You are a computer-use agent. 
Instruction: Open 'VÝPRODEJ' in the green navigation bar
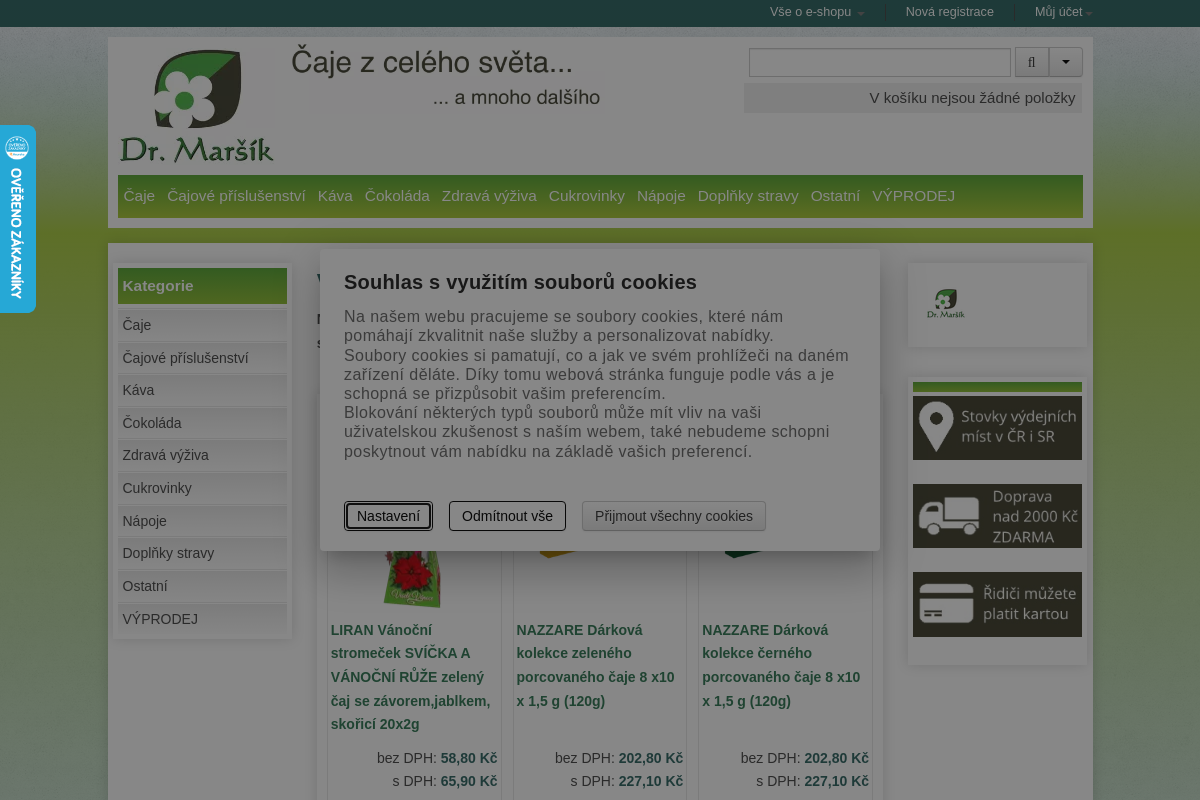click(914, 196)
